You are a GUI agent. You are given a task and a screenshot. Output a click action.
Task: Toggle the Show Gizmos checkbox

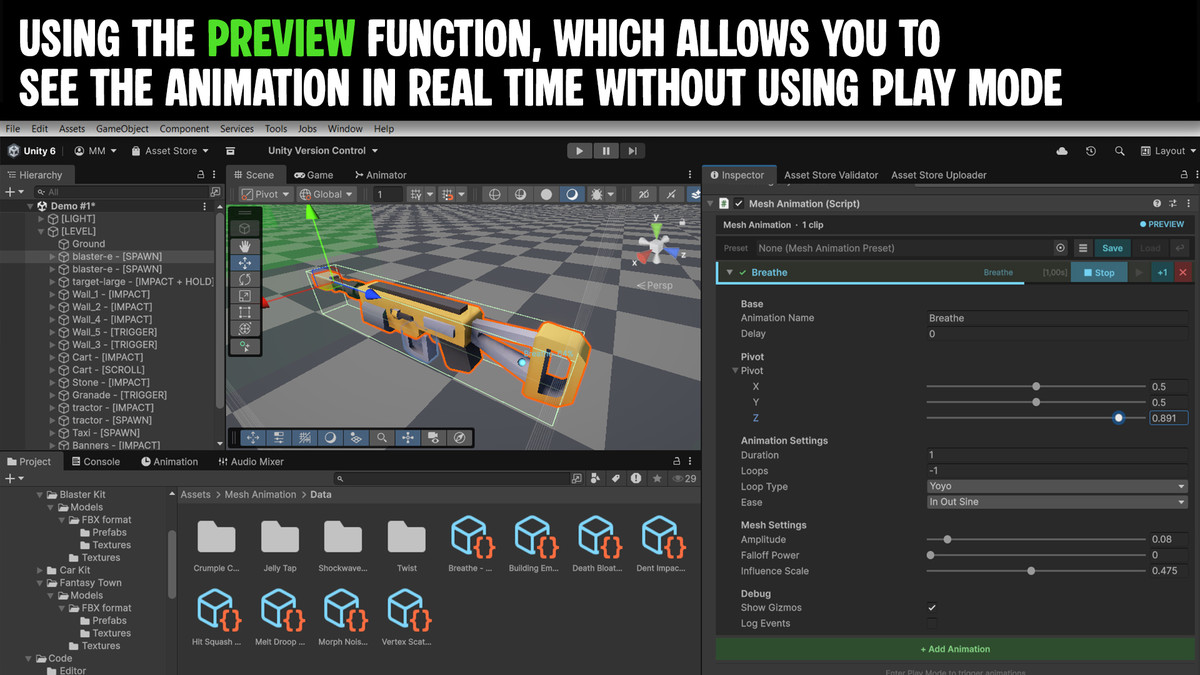click(x=932, y=607)
